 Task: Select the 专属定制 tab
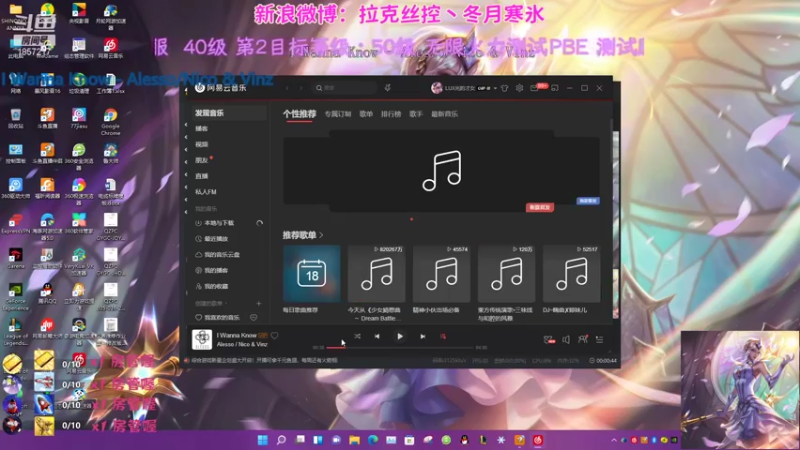click(338, 114)
